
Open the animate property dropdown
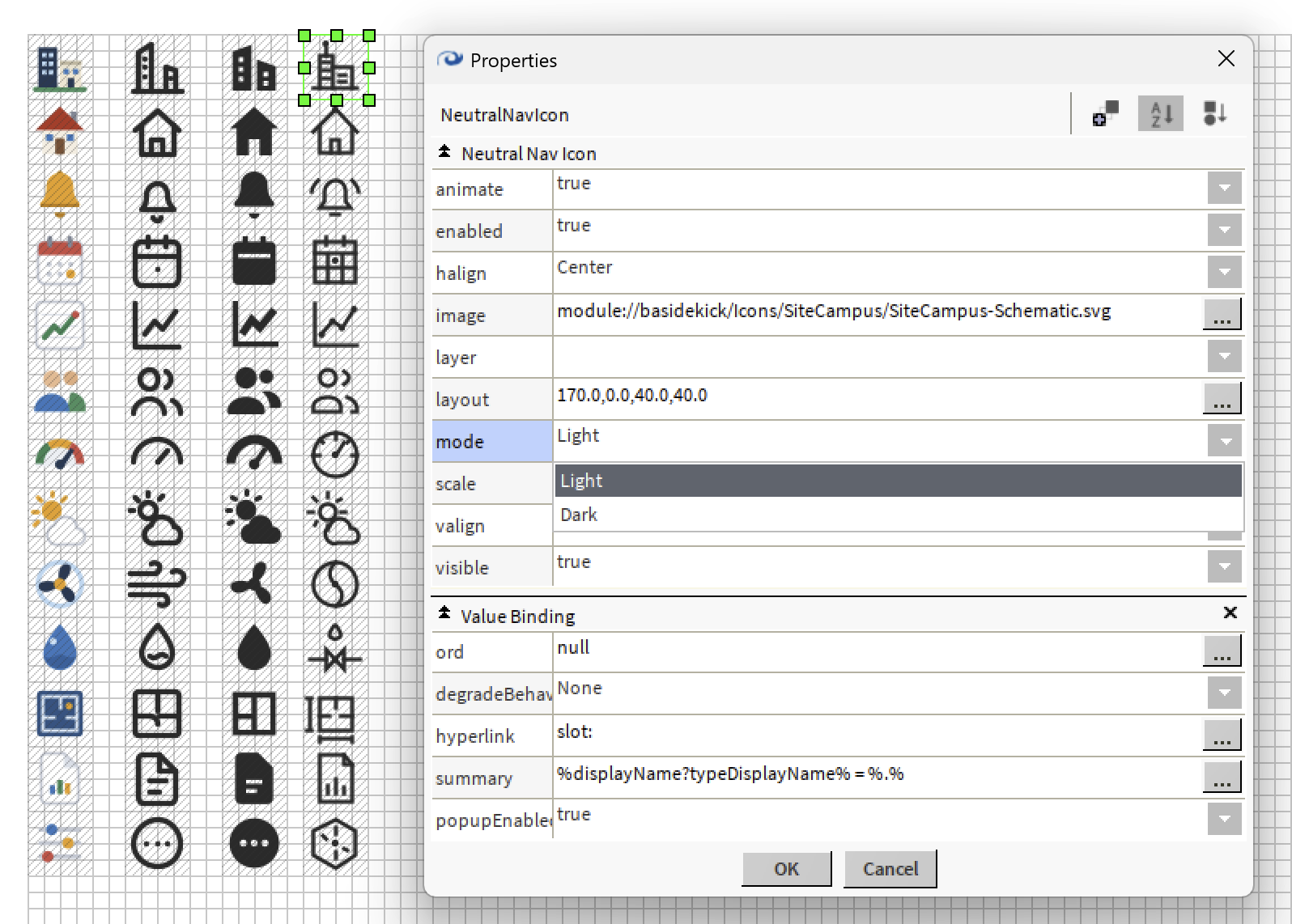tap(1224, 188)
